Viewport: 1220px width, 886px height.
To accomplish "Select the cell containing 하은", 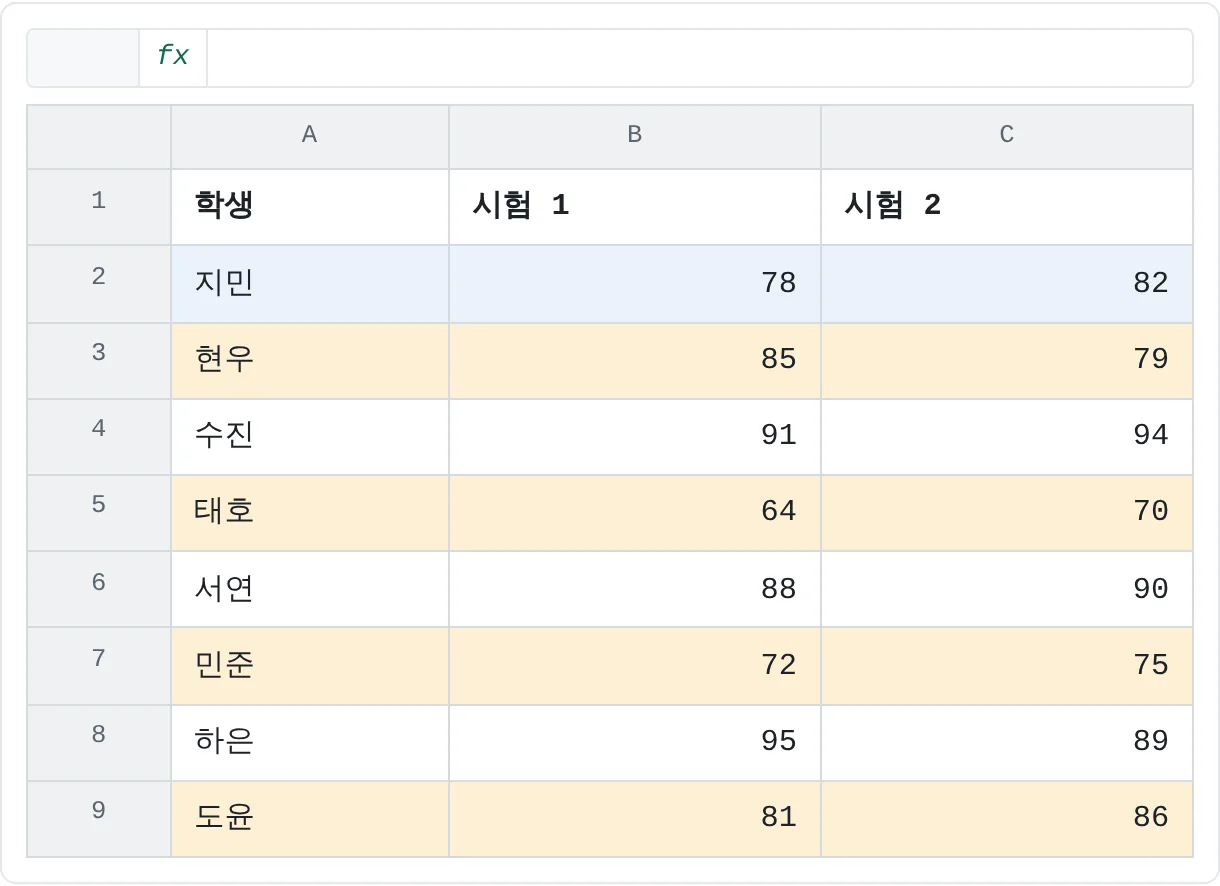I will 310,743.
